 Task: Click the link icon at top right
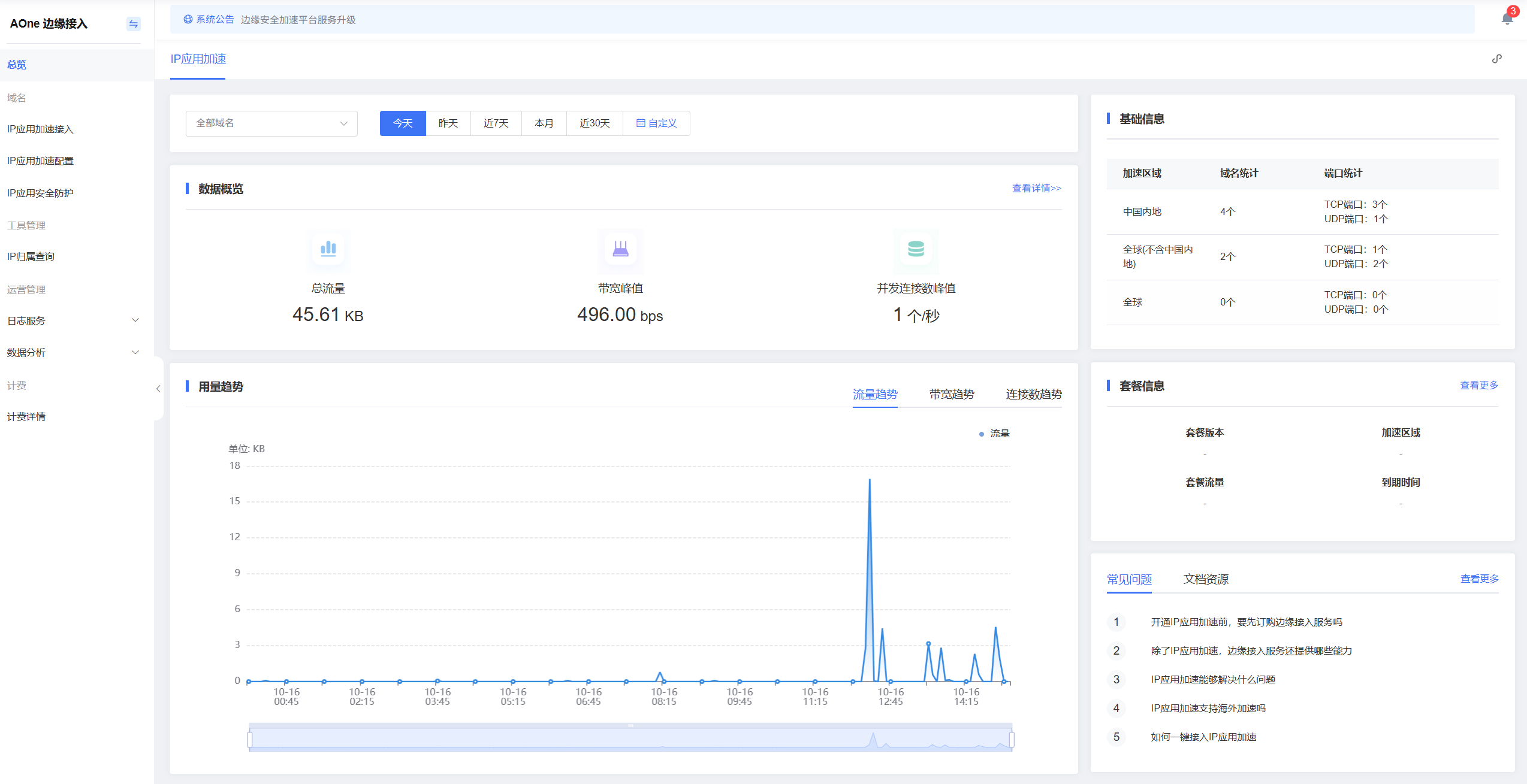1496,59
